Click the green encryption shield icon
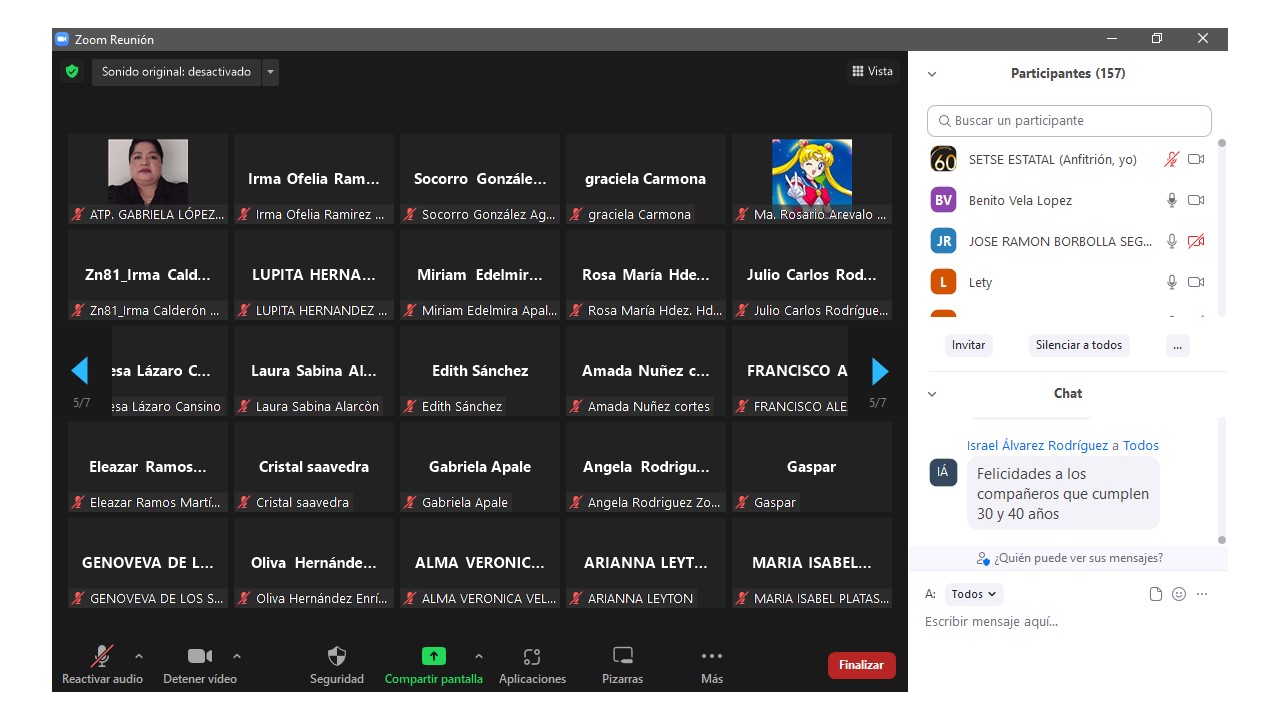 [71, 72]
